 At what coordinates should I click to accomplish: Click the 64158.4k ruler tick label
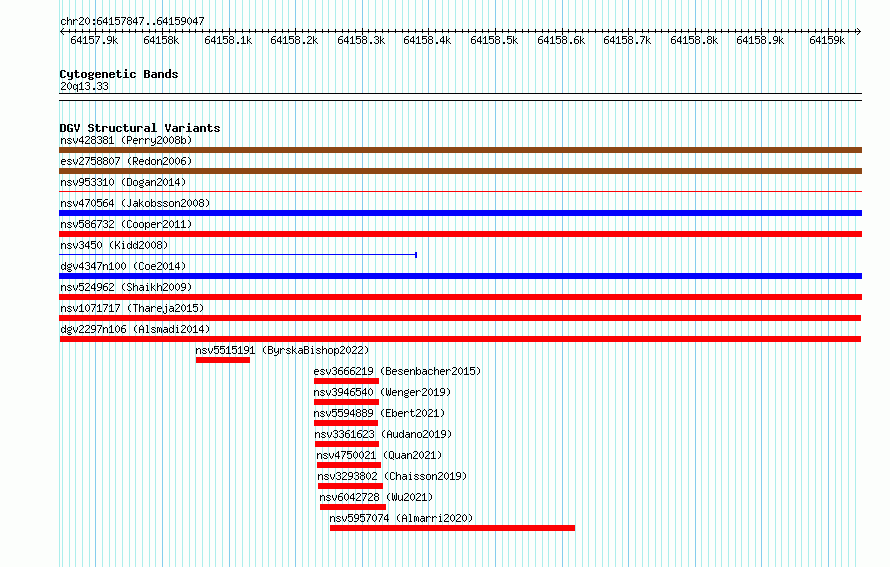pos(427,40)
